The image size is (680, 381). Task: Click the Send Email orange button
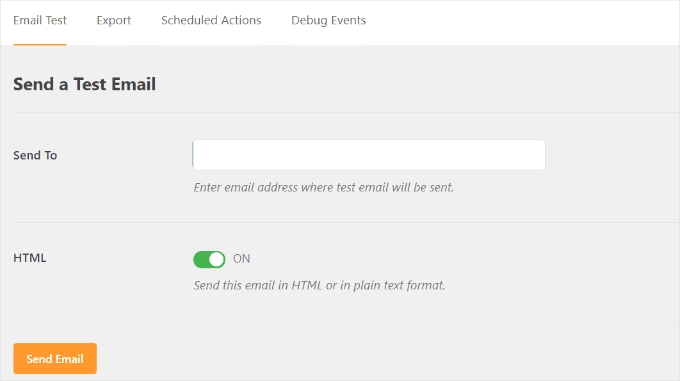pyautogui.click(x=55, y=358)
